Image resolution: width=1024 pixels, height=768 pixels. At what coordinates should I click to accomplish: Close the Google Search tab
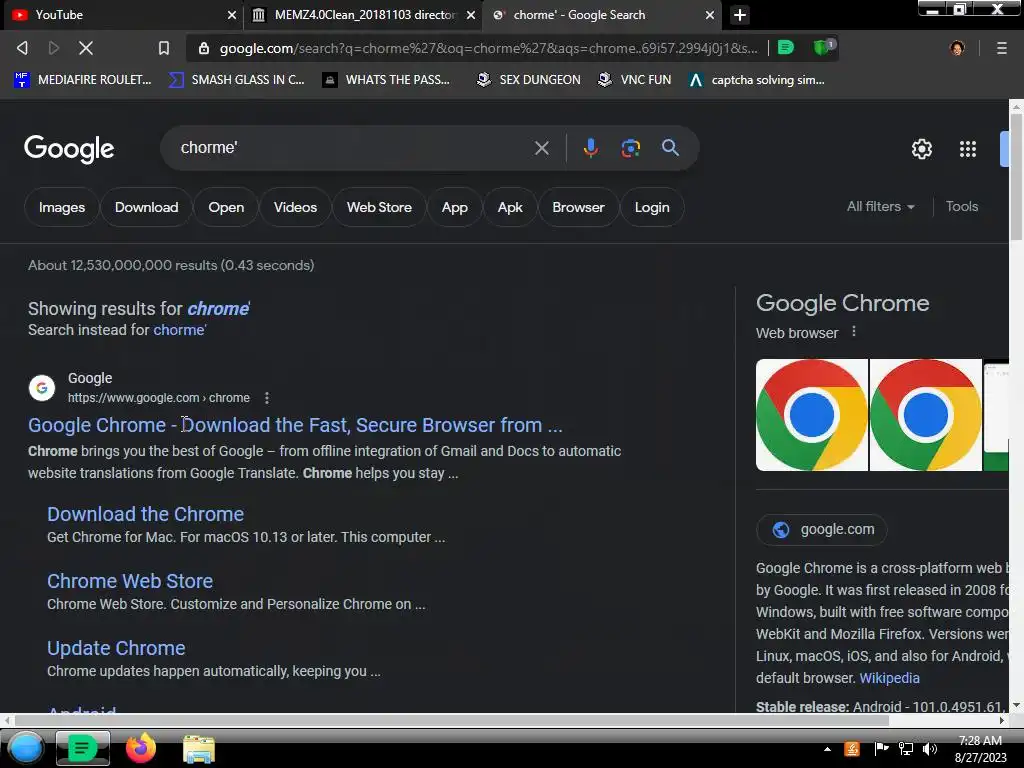(x=710, y=14)
